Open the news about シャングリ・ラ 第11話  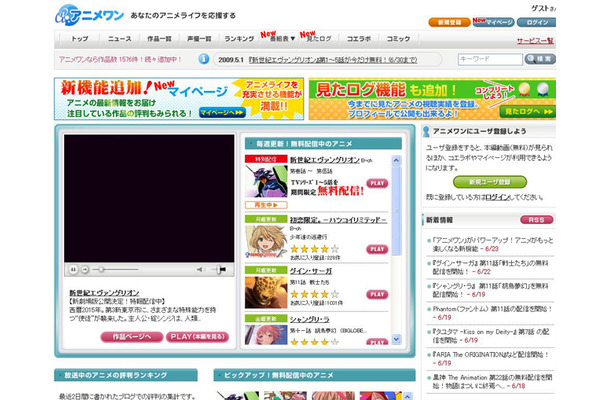491,290
